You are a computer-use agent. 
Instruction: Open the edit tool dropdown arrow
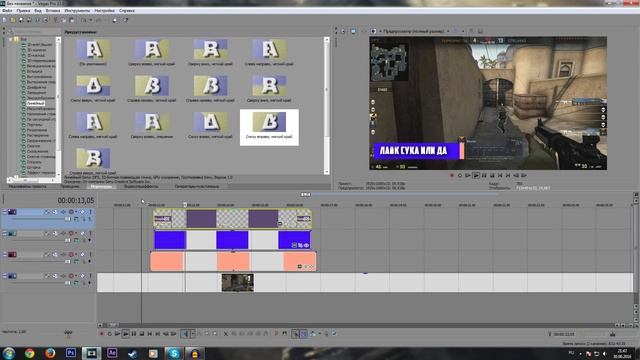coord(193,334)
